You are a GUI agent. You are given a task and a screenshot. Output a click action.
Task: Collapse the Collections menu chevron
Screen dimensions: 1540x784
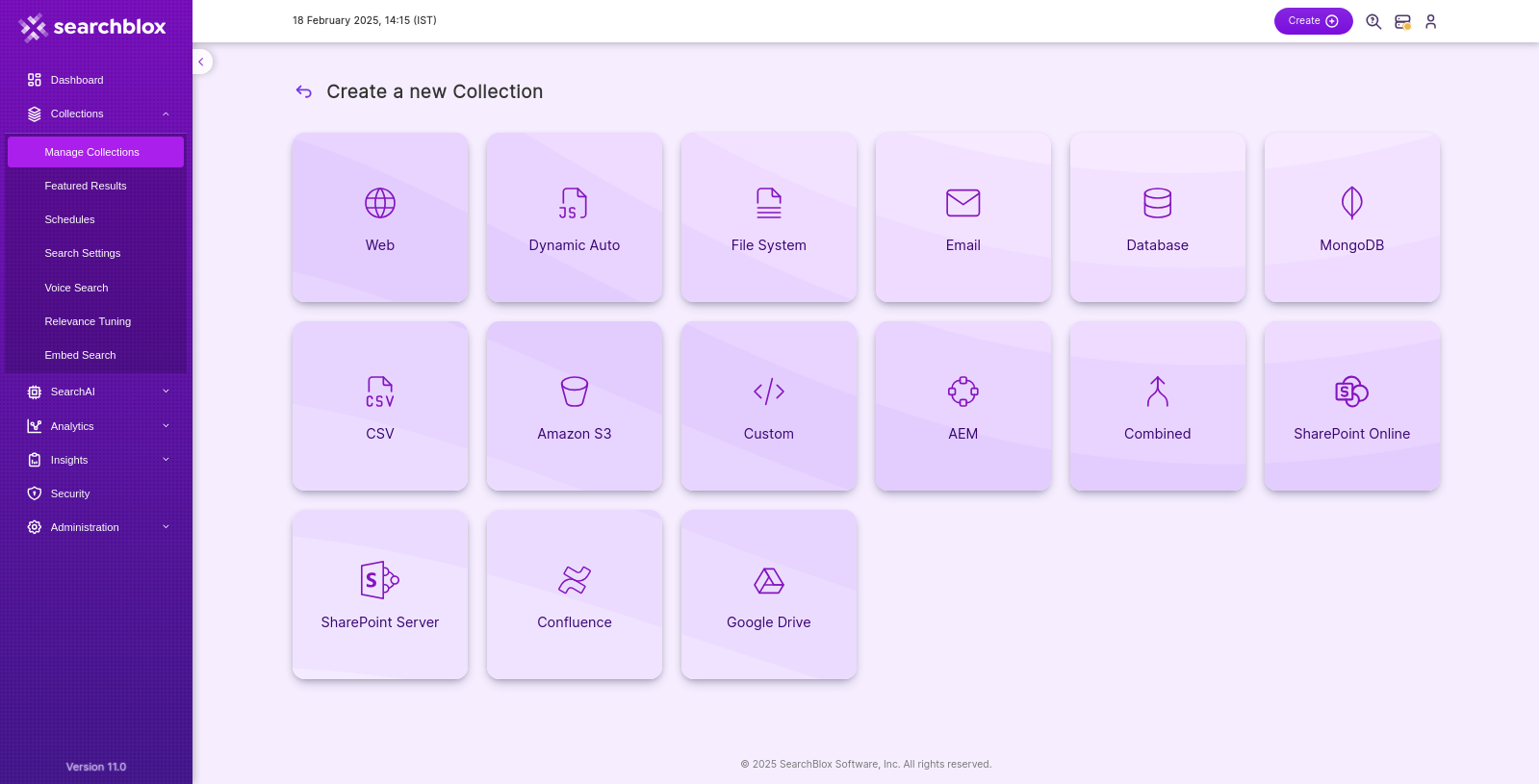(166, 114)
